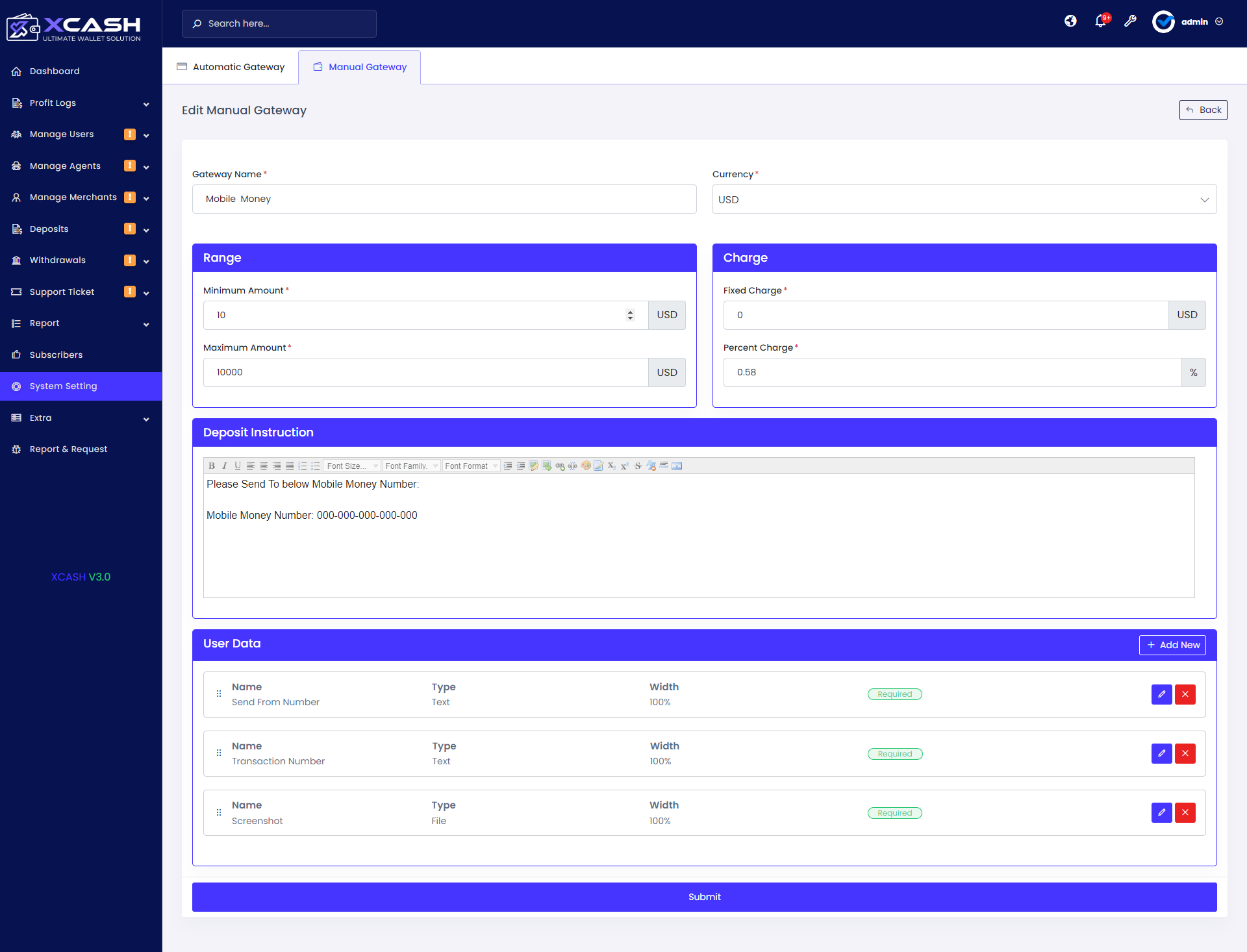Toggle italic formatting in editor toolbar
The width and height of the screenshot is (1247, 952).
click(225, 466)
